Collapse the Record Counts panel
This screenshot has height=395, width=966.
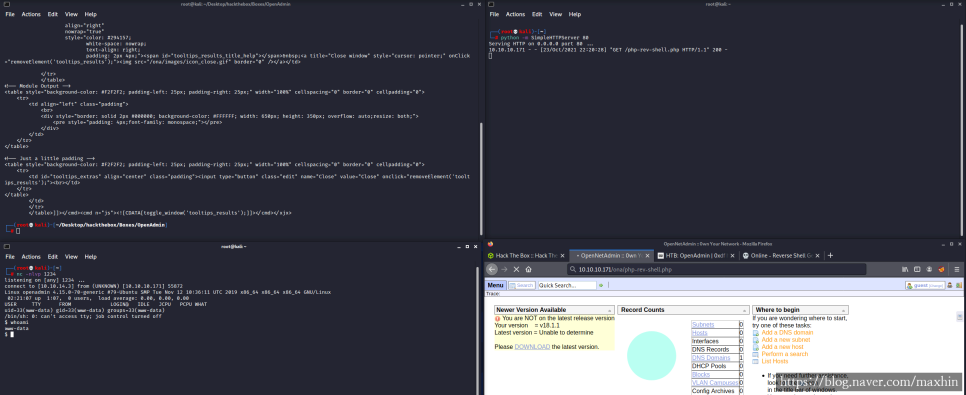tap(744, 311)
